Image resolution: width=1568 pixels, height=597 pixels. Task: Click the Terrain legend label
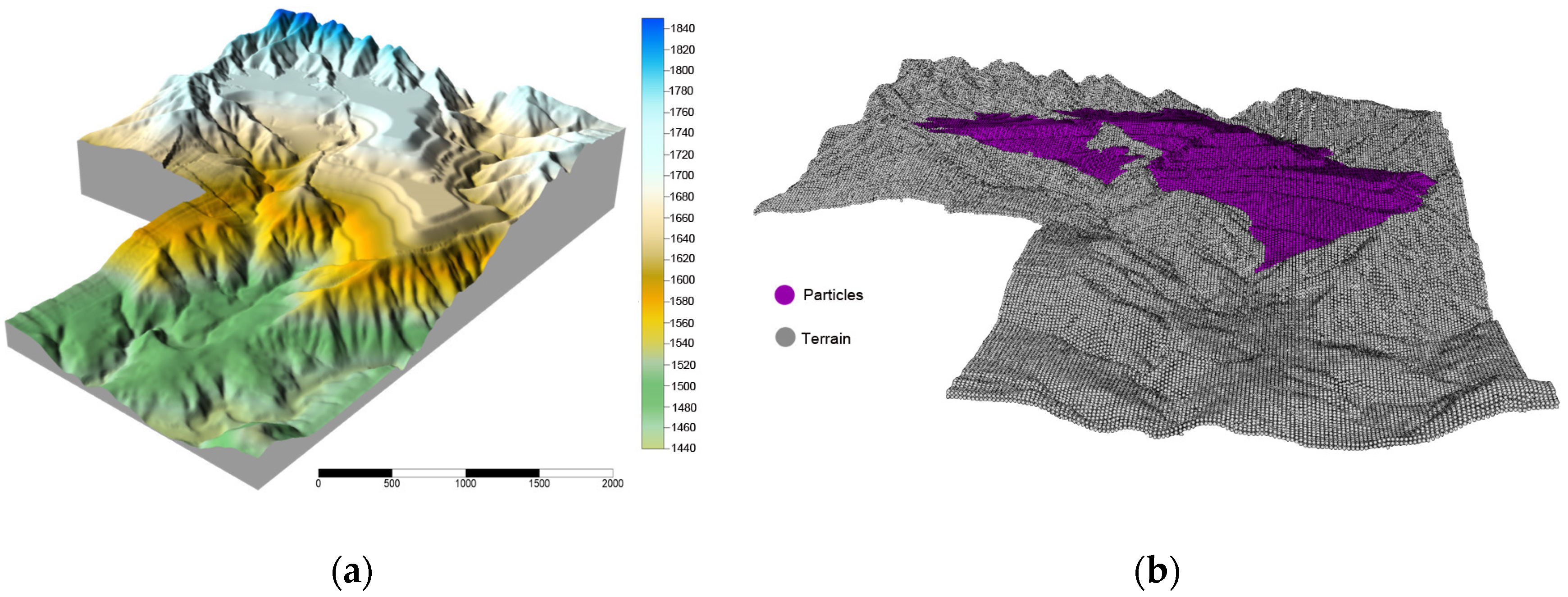point(825,339)
